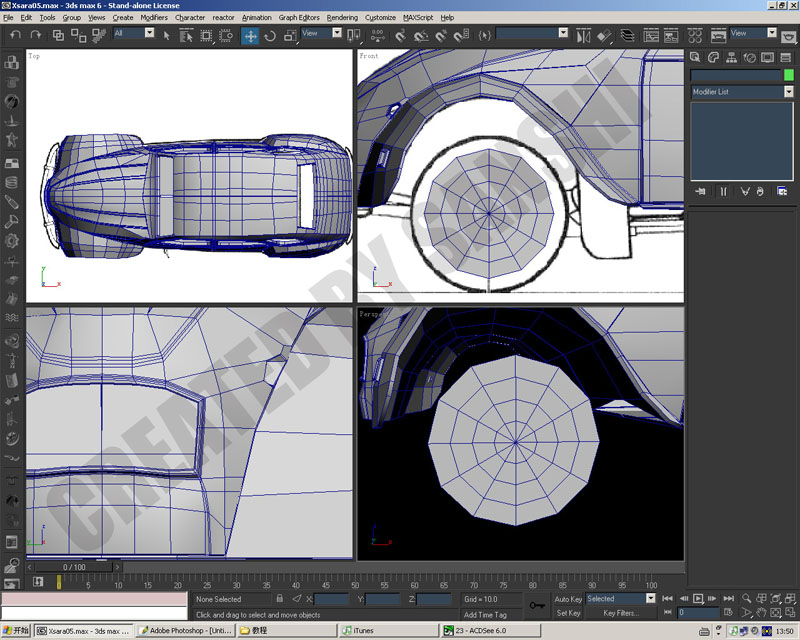The image size is (800, 640).
Task: Switch to the Display command panel tab
Action: click(x=767, y=58)
